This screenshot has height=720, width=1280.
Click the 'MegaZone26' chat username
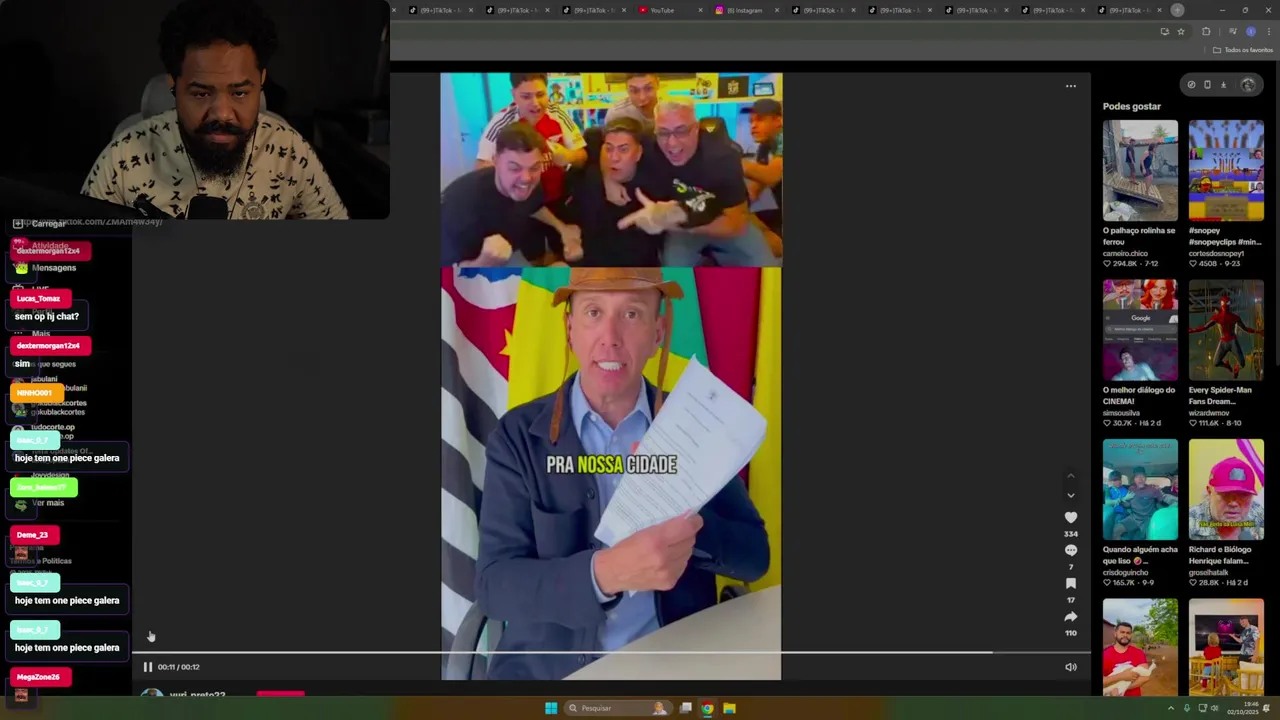tap(38, 677)
